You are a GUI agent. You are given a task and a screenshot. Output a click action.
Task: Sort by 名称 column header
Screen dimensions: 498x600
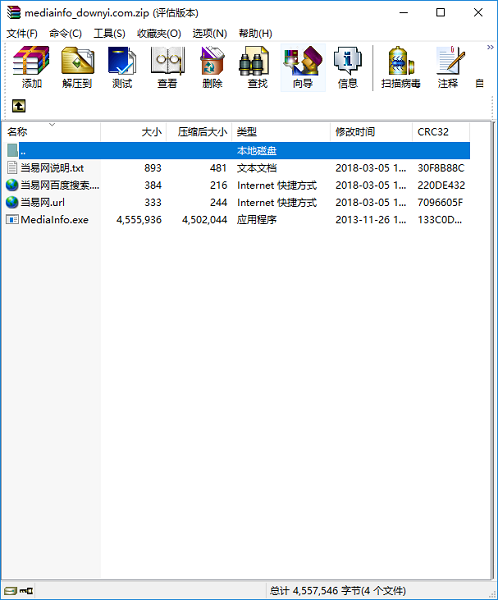(x=51, y=132)
